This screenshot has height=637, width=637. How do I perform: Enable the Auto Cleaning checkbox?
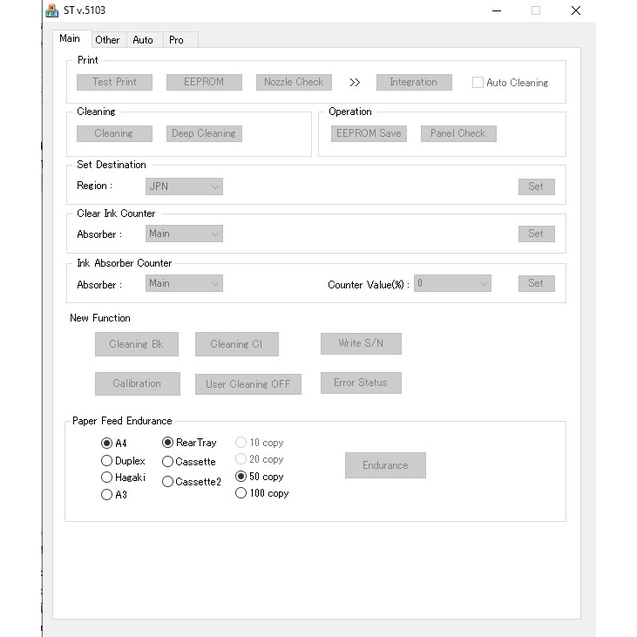pyautogui.click(x=477, y=82)
